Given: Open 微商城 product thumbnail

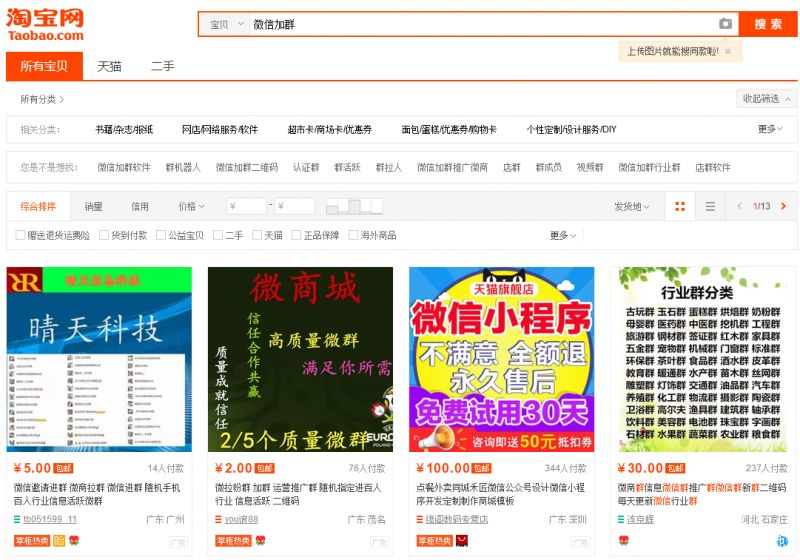Looking at the screenshot, I should (301, 359).
